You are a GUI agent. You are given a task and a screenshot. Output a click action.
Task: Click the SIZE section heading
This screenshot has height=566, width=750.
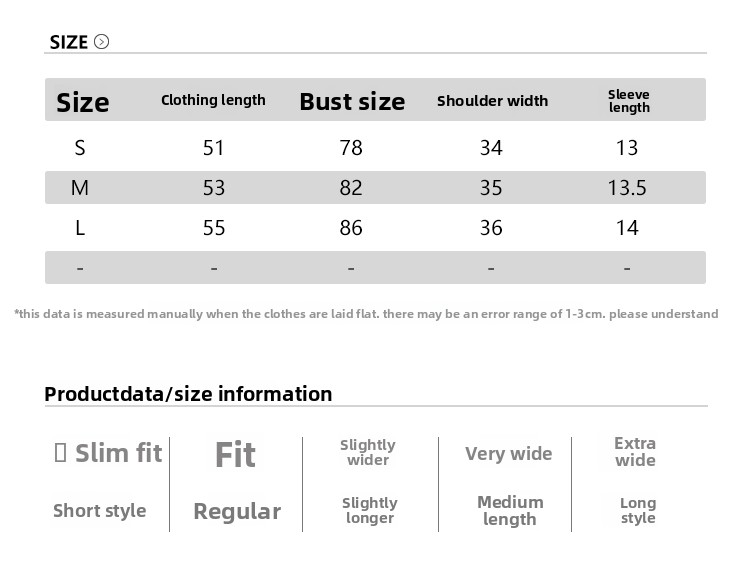(69, 42)
